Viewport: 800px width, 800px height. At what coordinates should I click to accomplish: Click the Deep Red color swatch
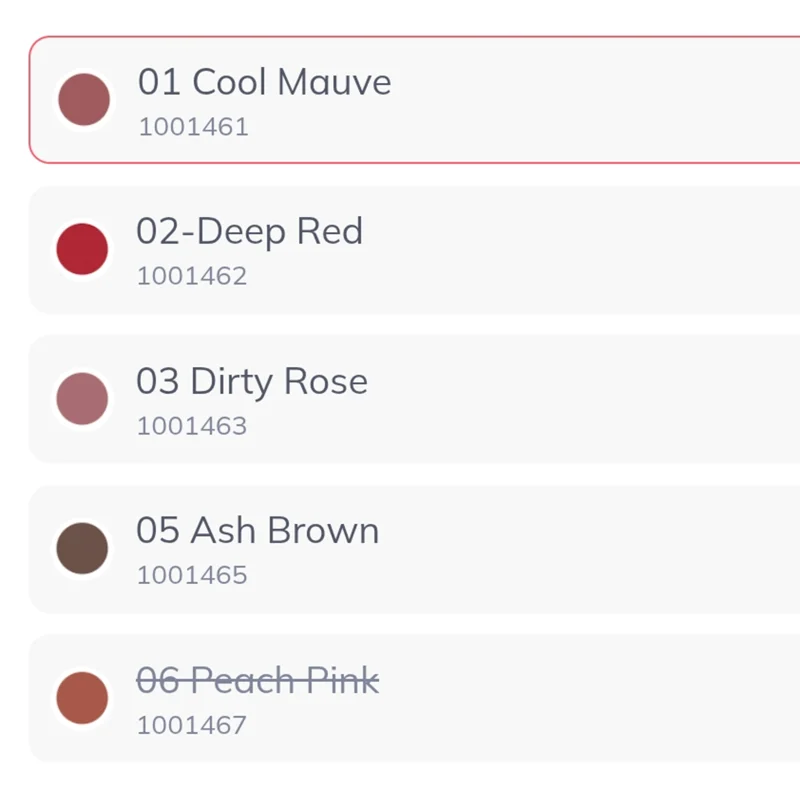(x=83, y=249)
